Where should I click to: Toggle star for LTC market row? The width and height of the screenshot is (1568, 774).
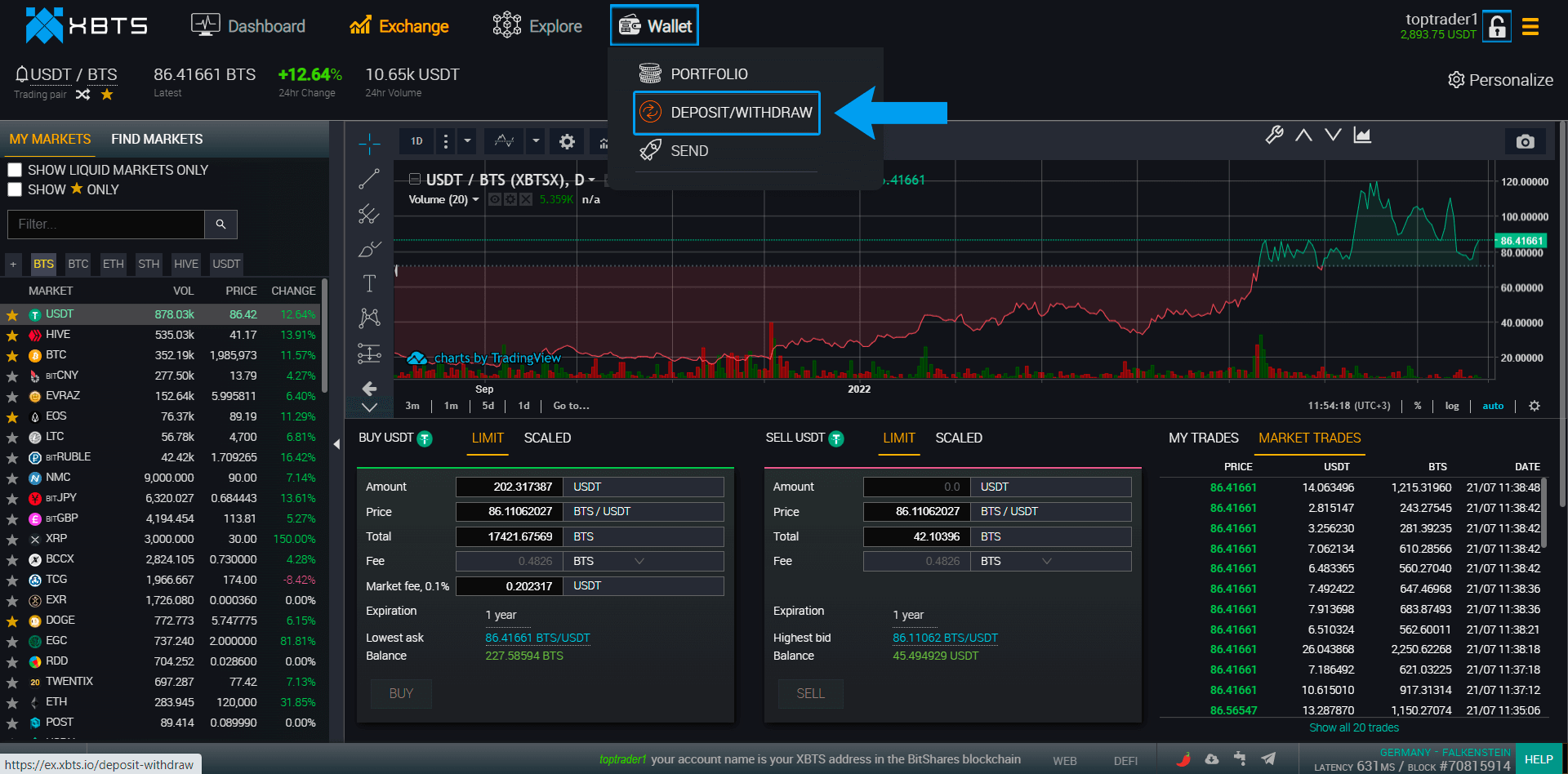click(12, 438)
